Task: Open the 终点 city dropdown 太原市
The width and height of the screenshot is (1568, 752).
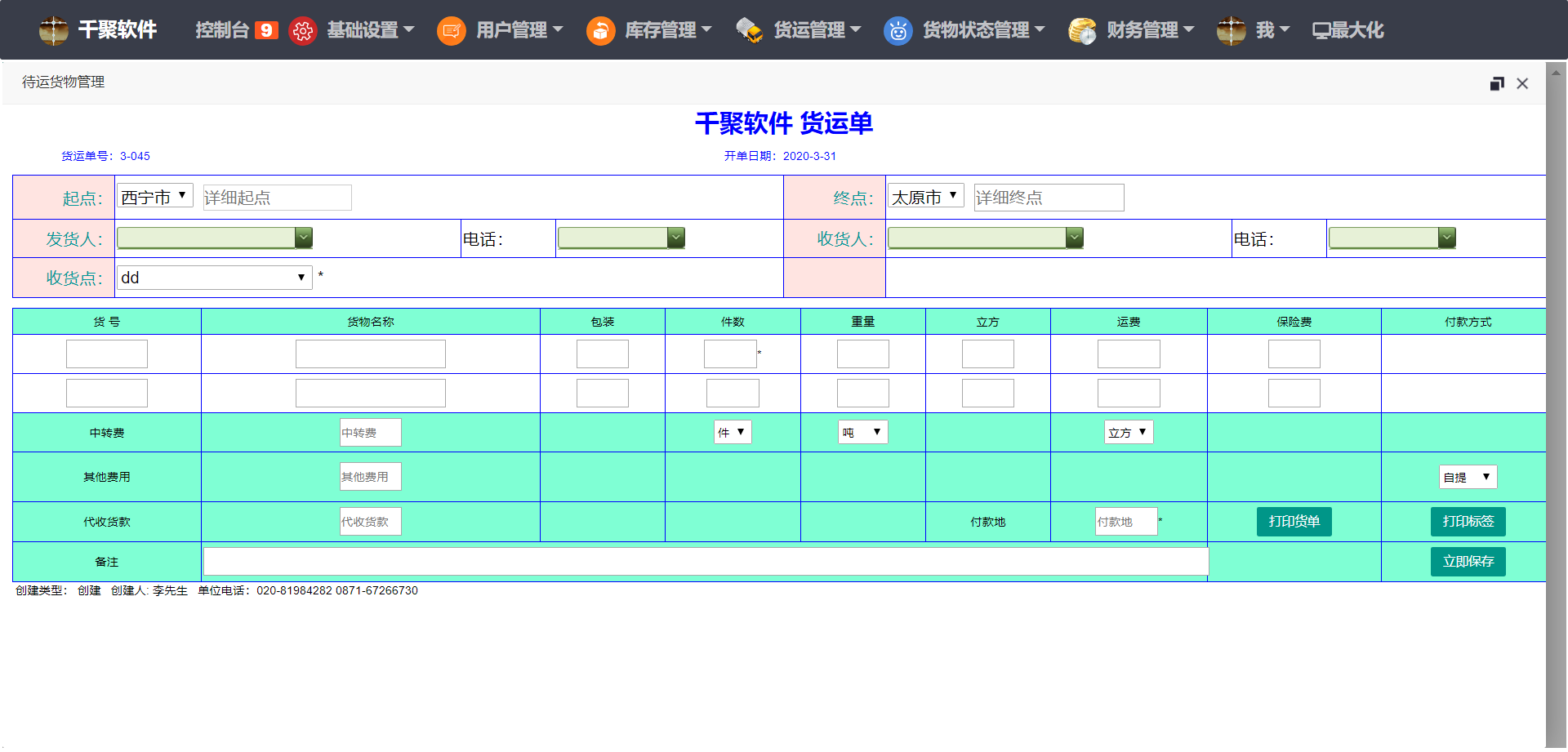Action: pyautogui.click(x=925, y=196)
